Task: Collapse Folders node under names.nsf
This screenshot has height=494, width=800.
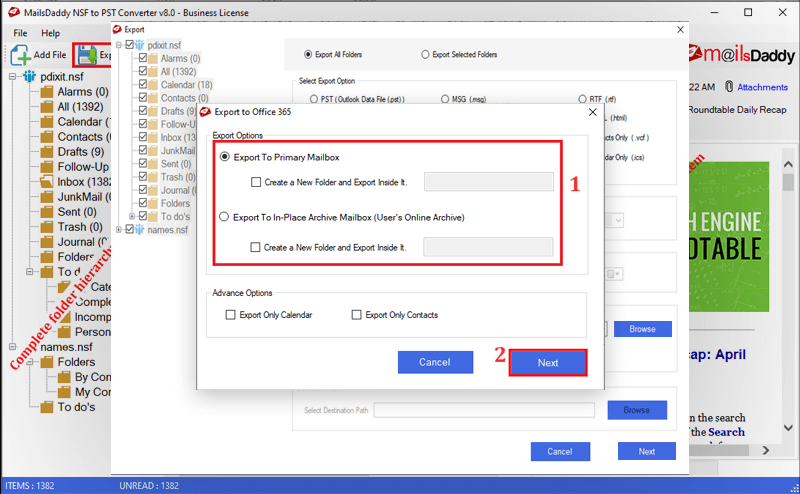Action: point(30,362)
